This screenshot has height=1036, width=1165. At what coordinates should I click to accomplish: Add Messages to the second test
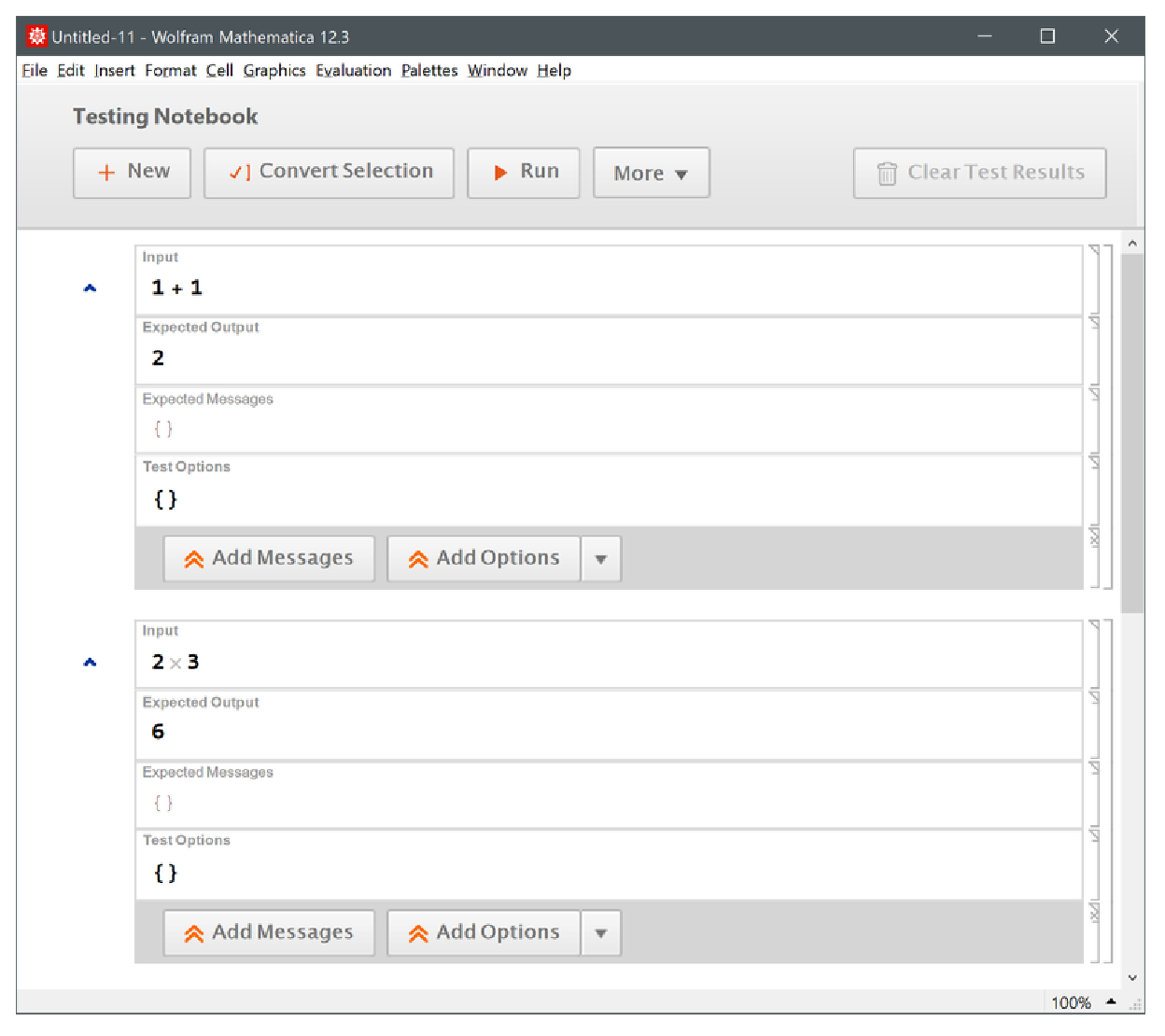pyautogui.click(x=269, y=932)
